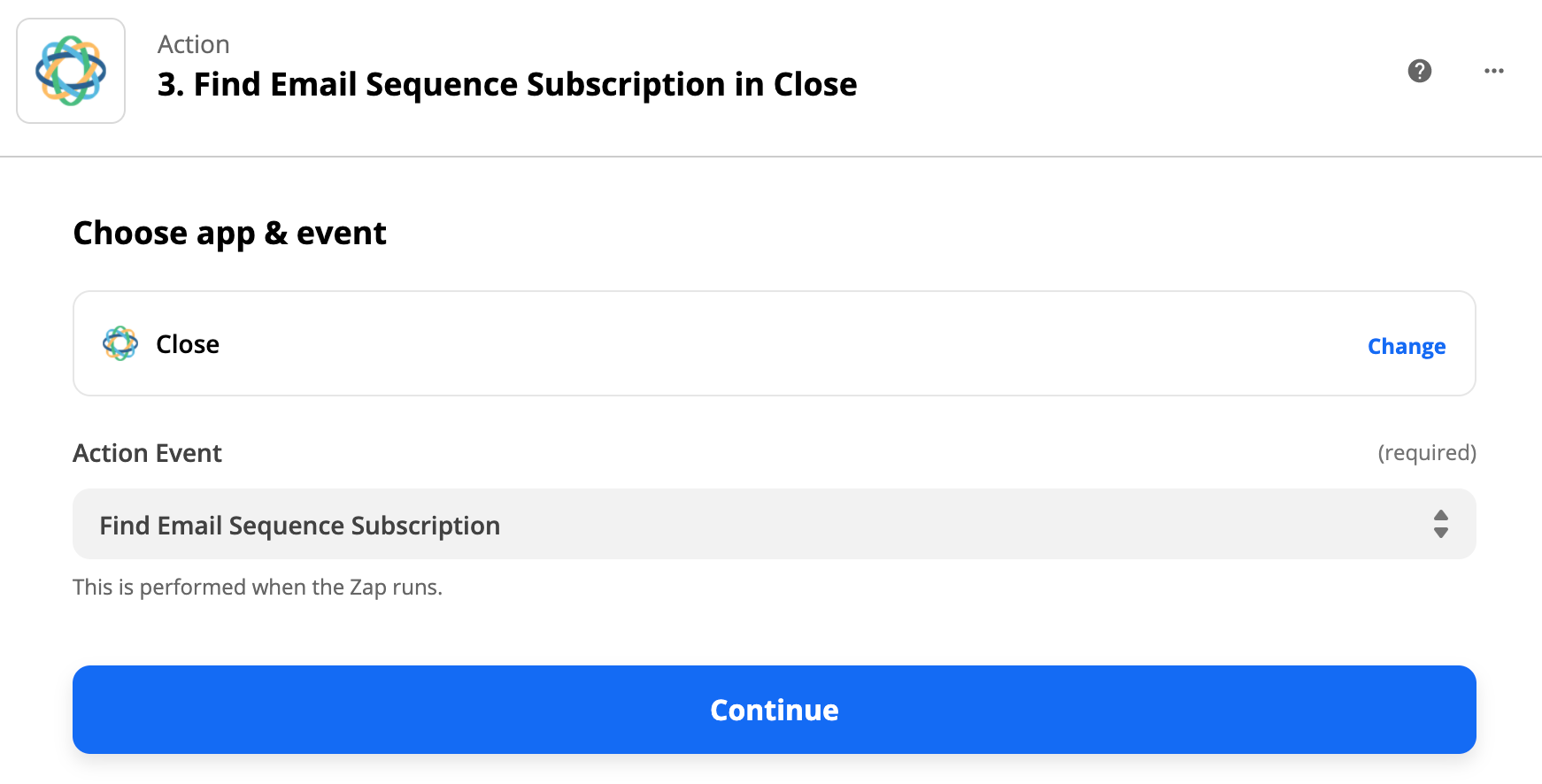Click the Change link to switch apps
Image resolution: width=1542 pixels, height=784 pixels.
(1406, 346)
